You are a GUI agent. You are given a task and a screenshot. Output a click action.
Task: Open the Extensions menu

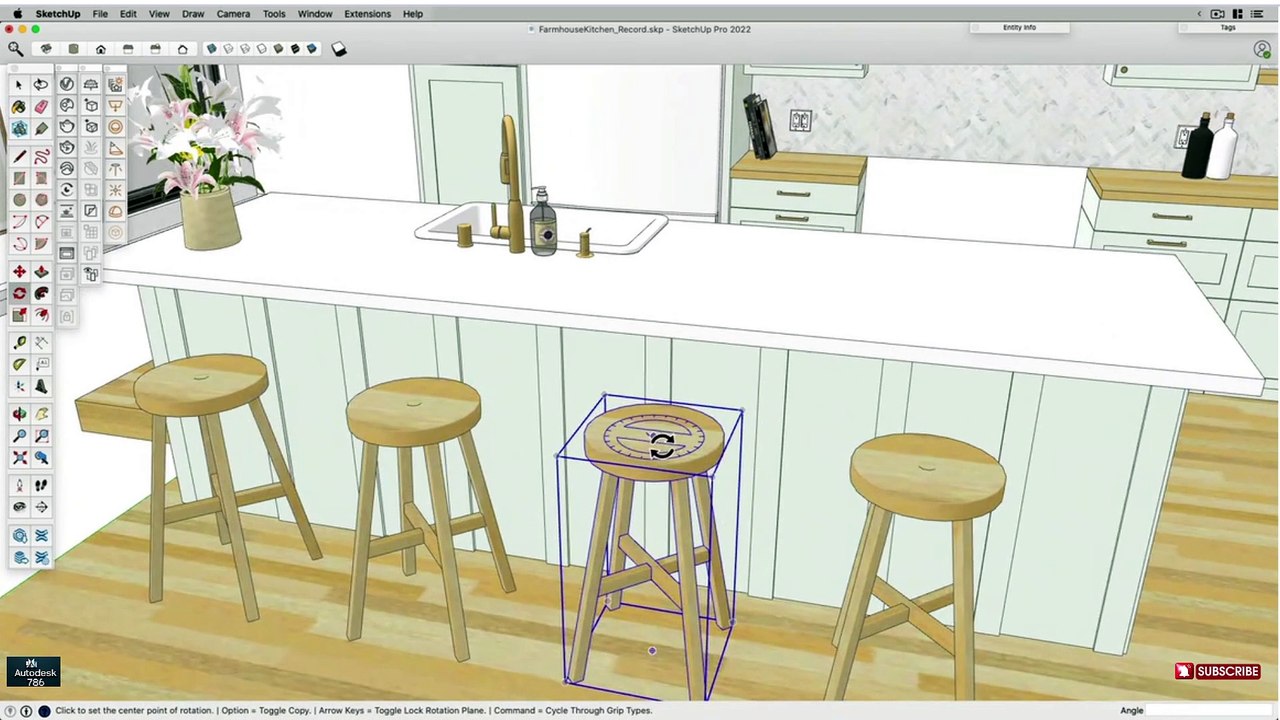[367, 14]
